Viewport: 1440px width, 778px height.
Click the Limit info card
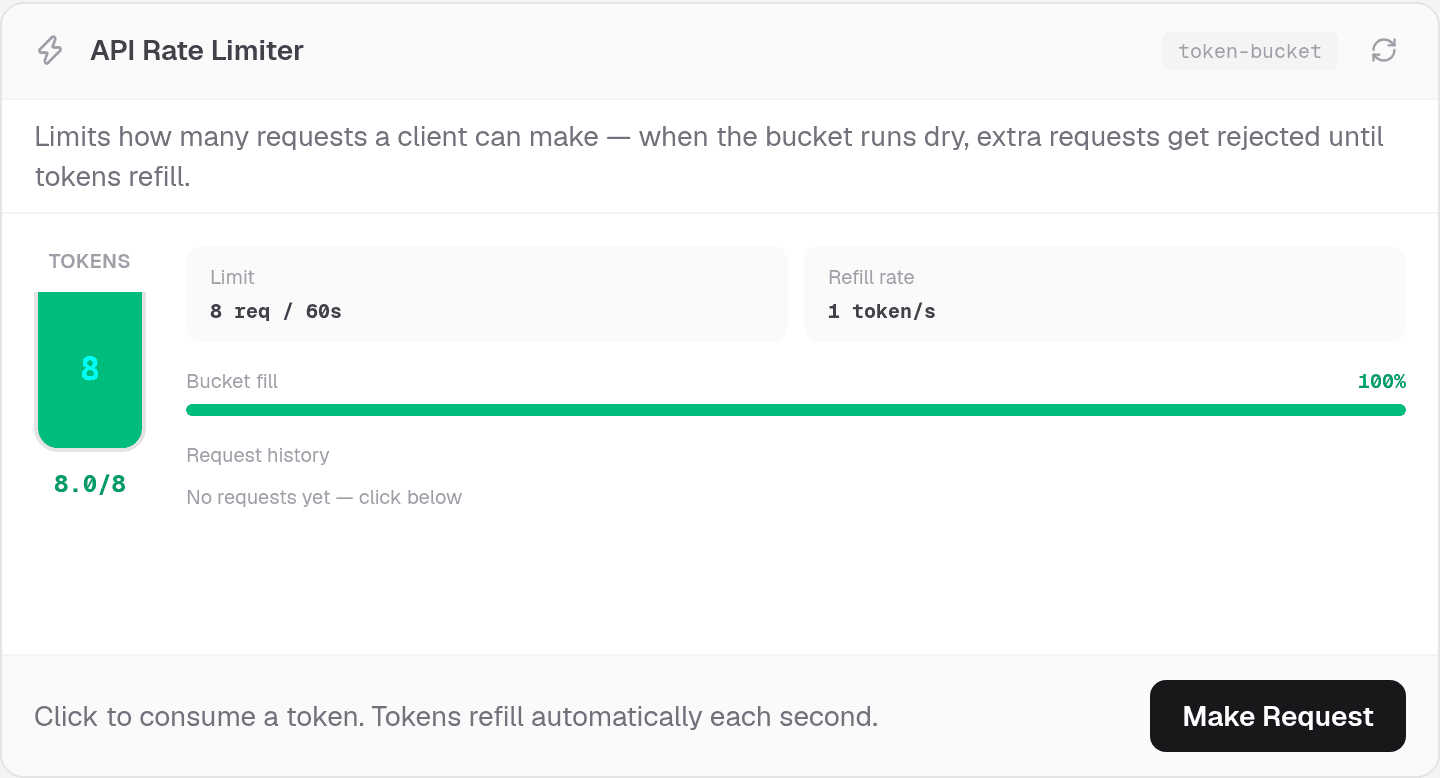pyautogui.click(x=487, y=294)
